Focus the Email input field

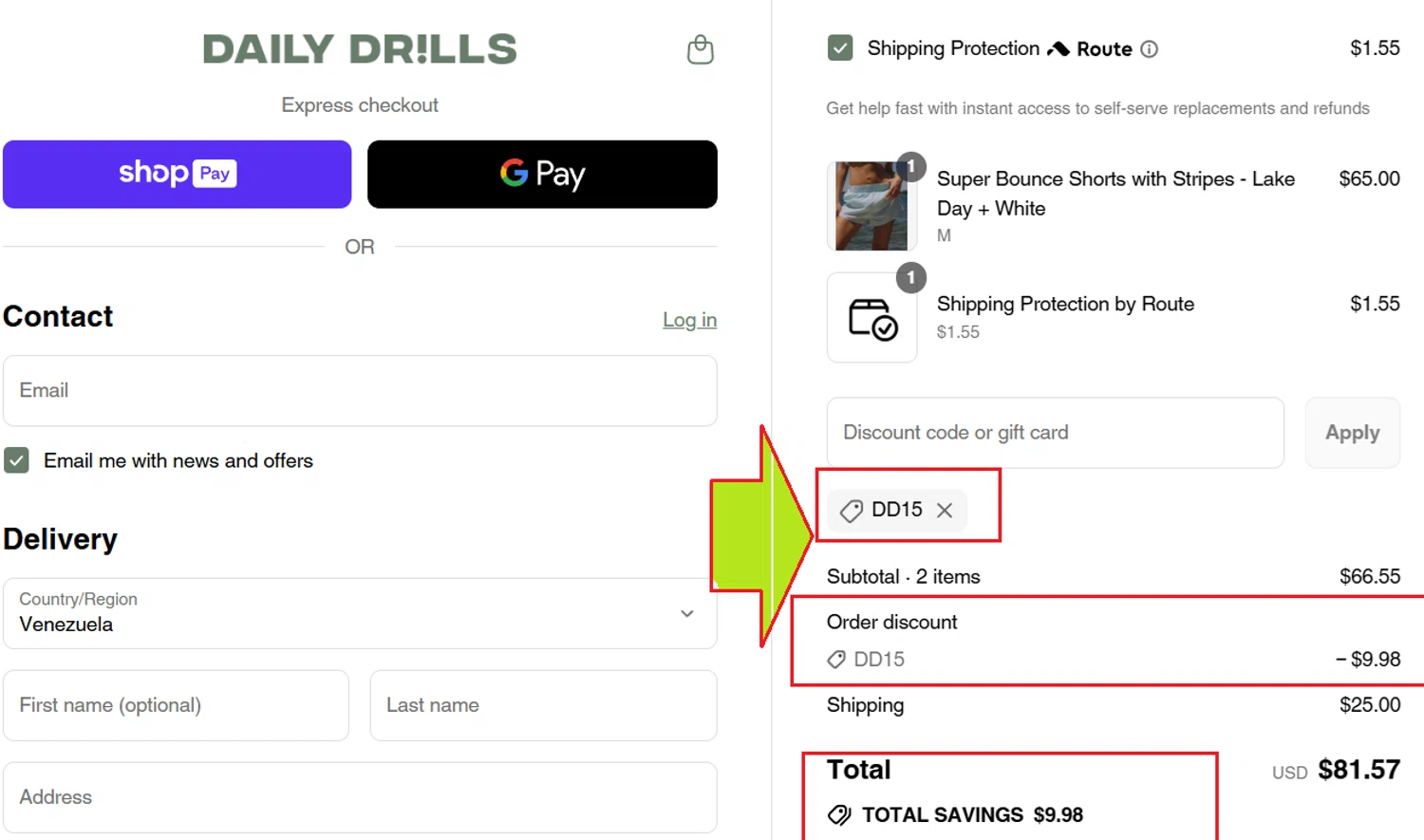[x=360, y=390]
